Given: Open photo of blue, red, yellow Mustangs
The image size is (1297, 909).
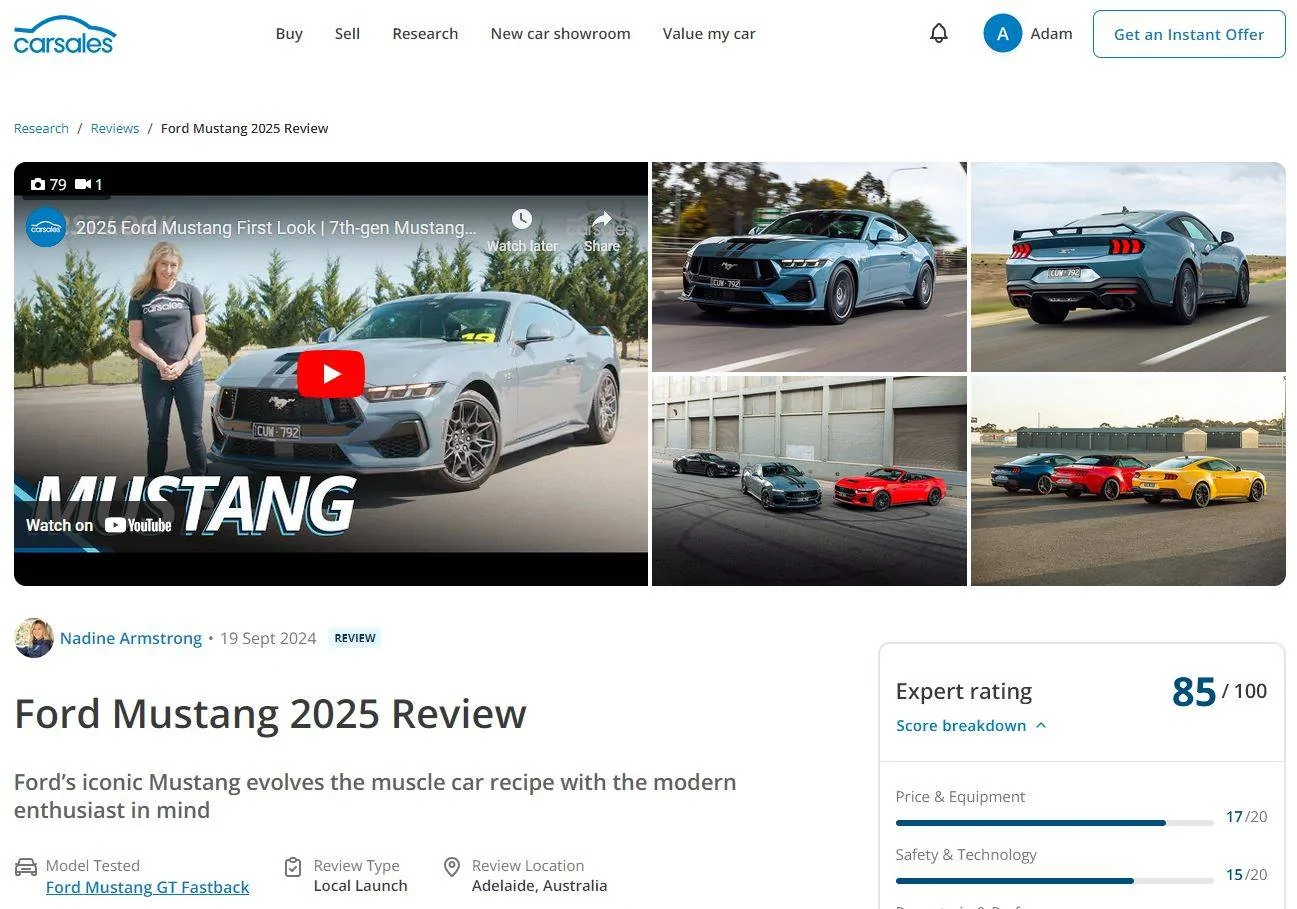Looking at the screenshot, I should (1128, 481).
